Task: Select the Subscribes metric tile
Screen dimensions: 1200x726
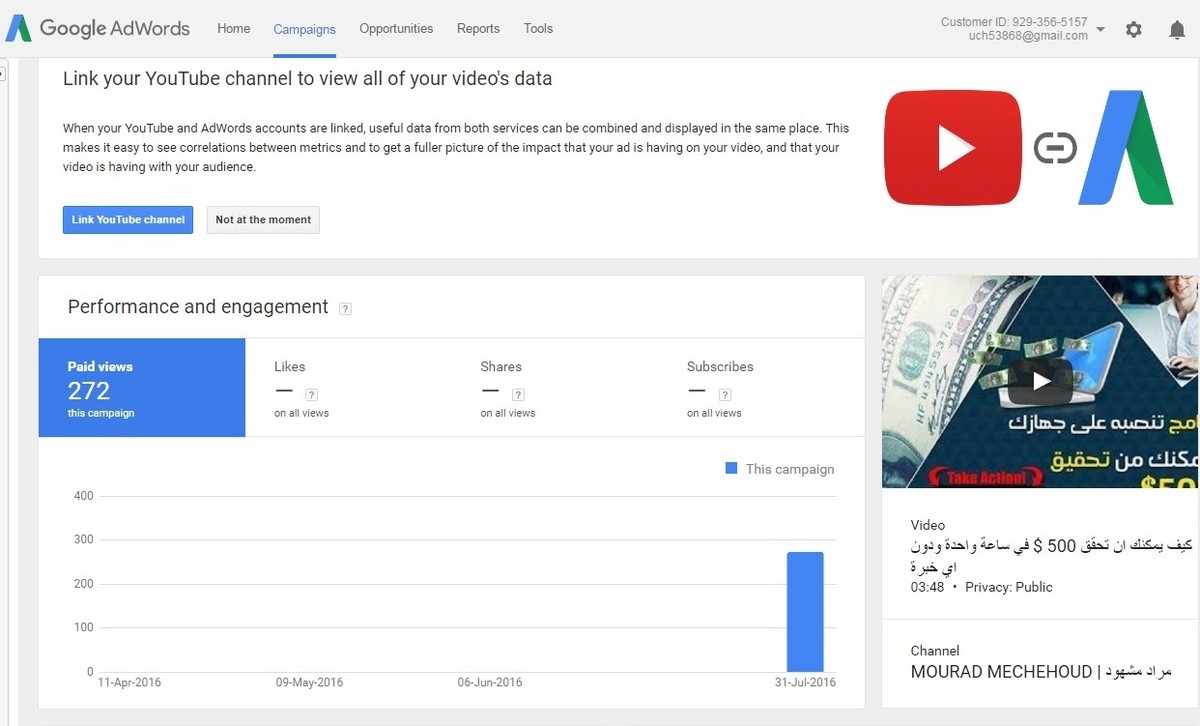Action: (761, 388)
